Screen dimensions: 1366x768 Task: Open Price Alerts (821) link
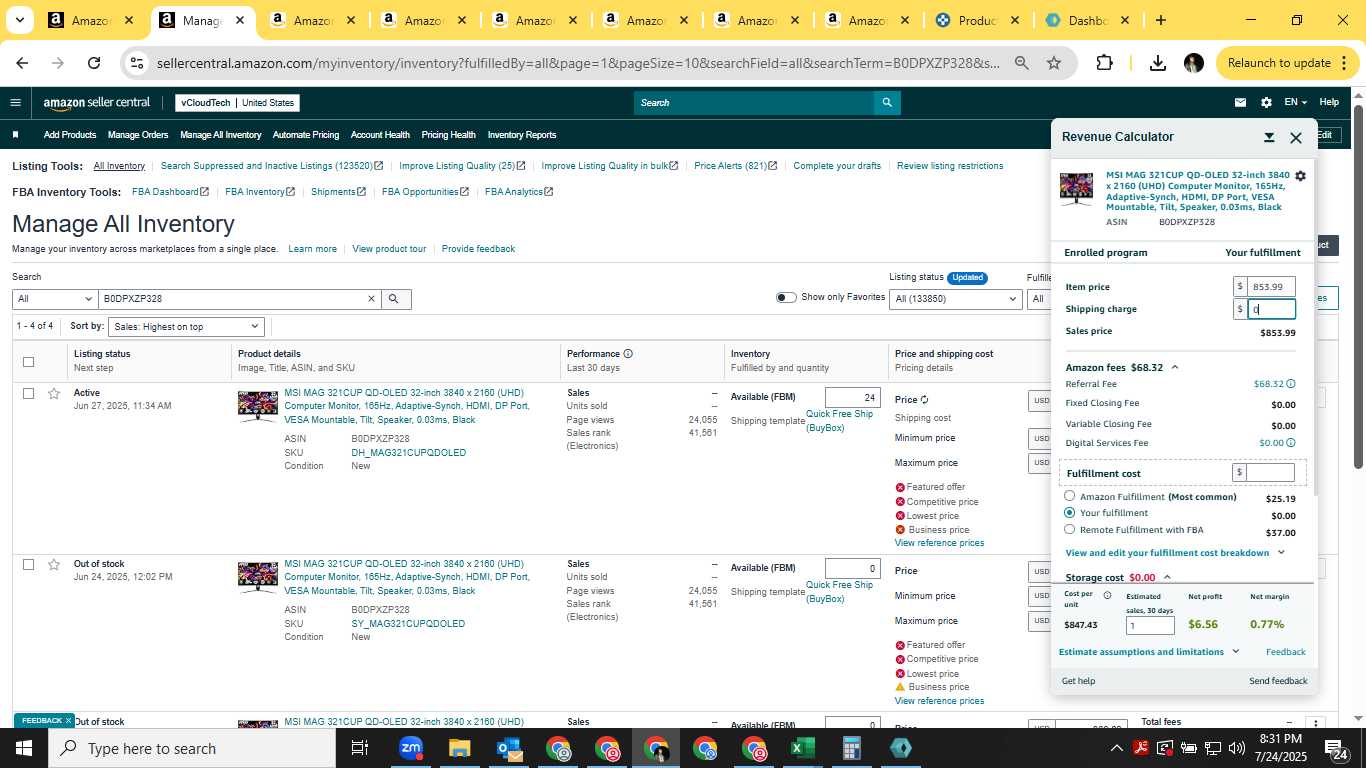click(x=736, y=166)
